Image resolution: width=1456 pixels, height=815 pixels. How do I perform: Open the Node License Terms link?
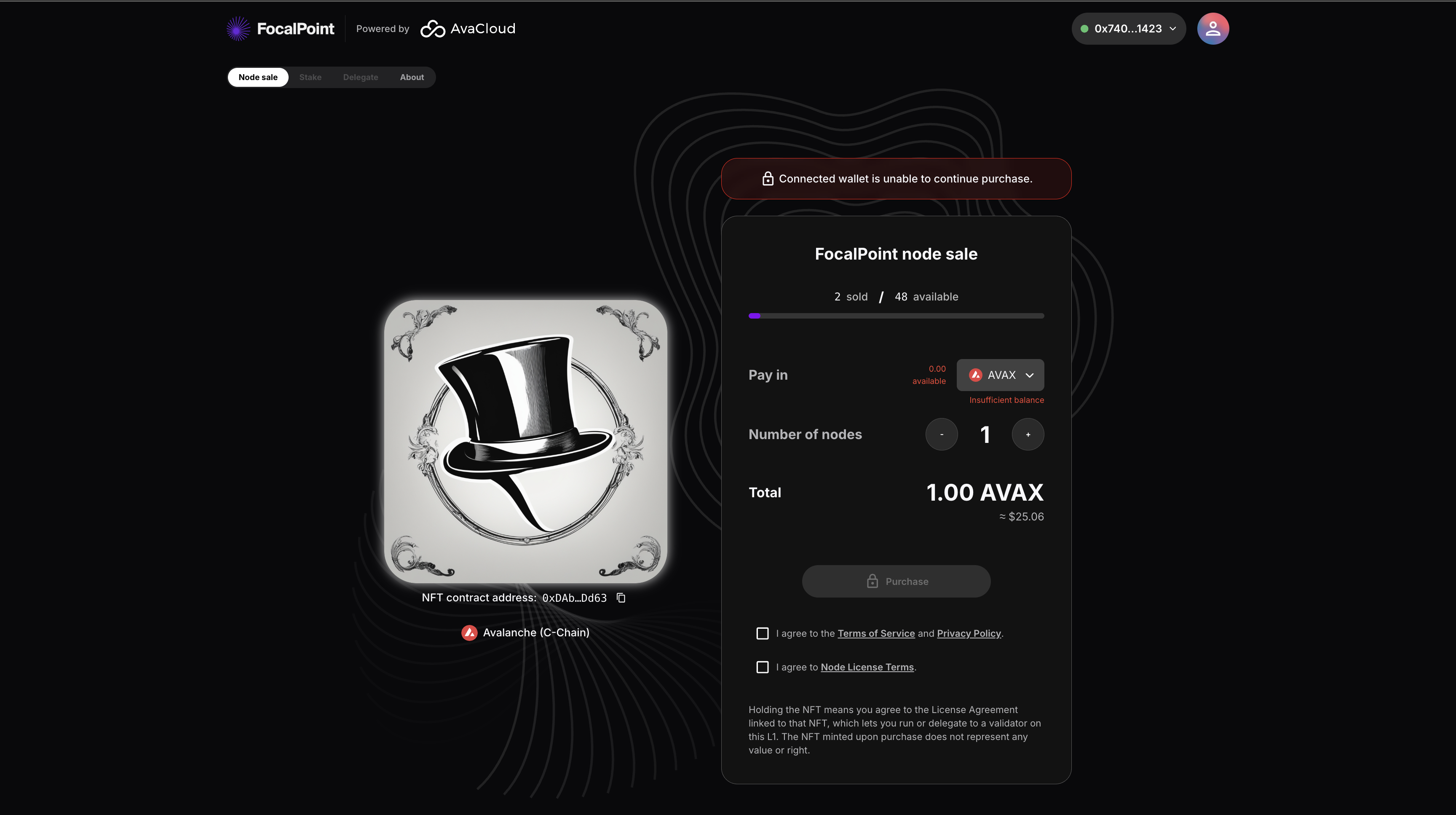867,668
